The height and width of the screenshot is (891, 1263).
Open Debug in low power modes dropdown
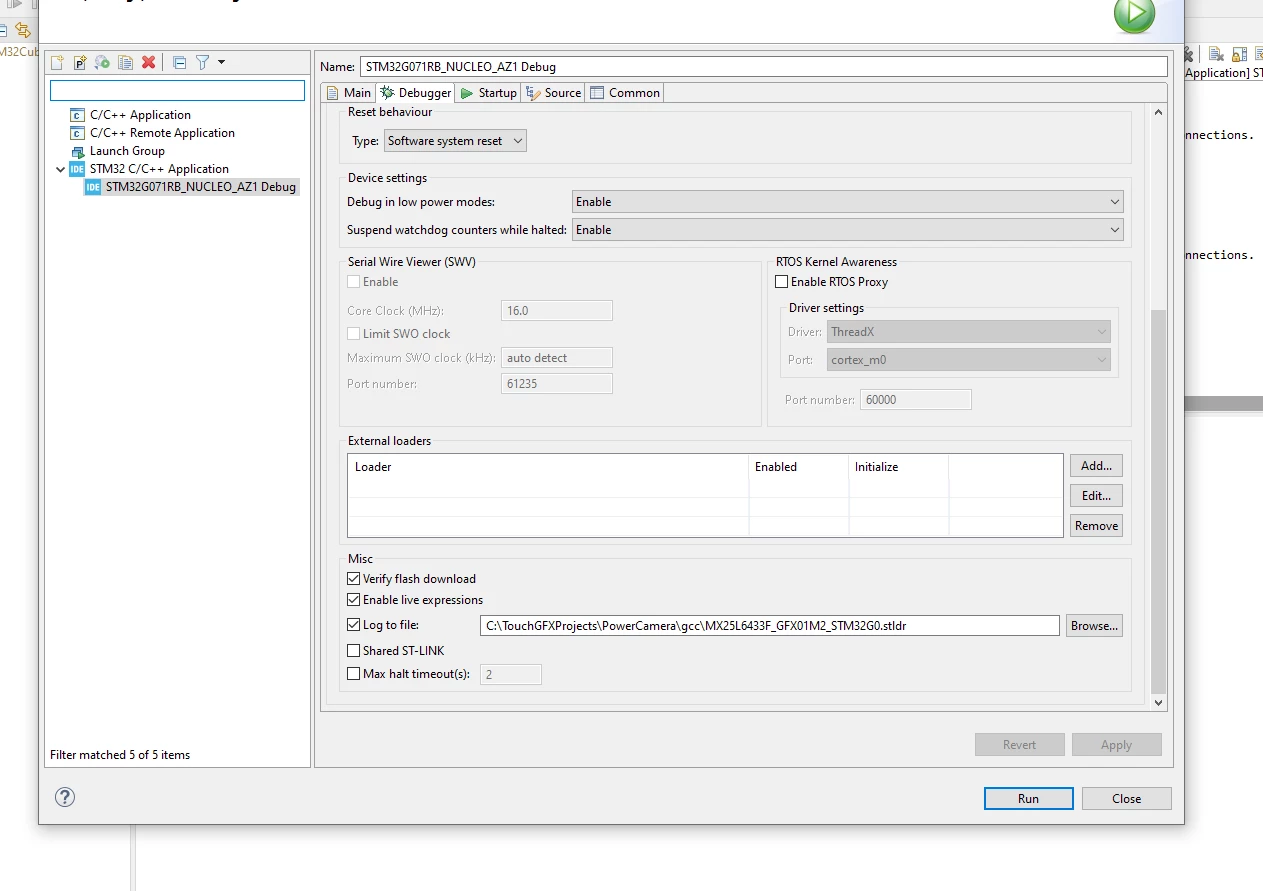[847, 202]
